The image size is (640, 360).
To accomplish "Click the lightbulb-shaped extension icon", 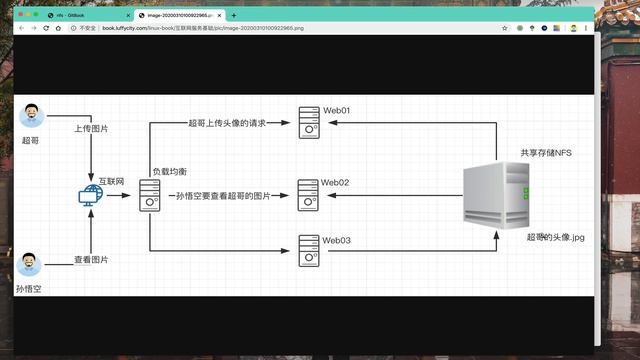I will point(532,28).
